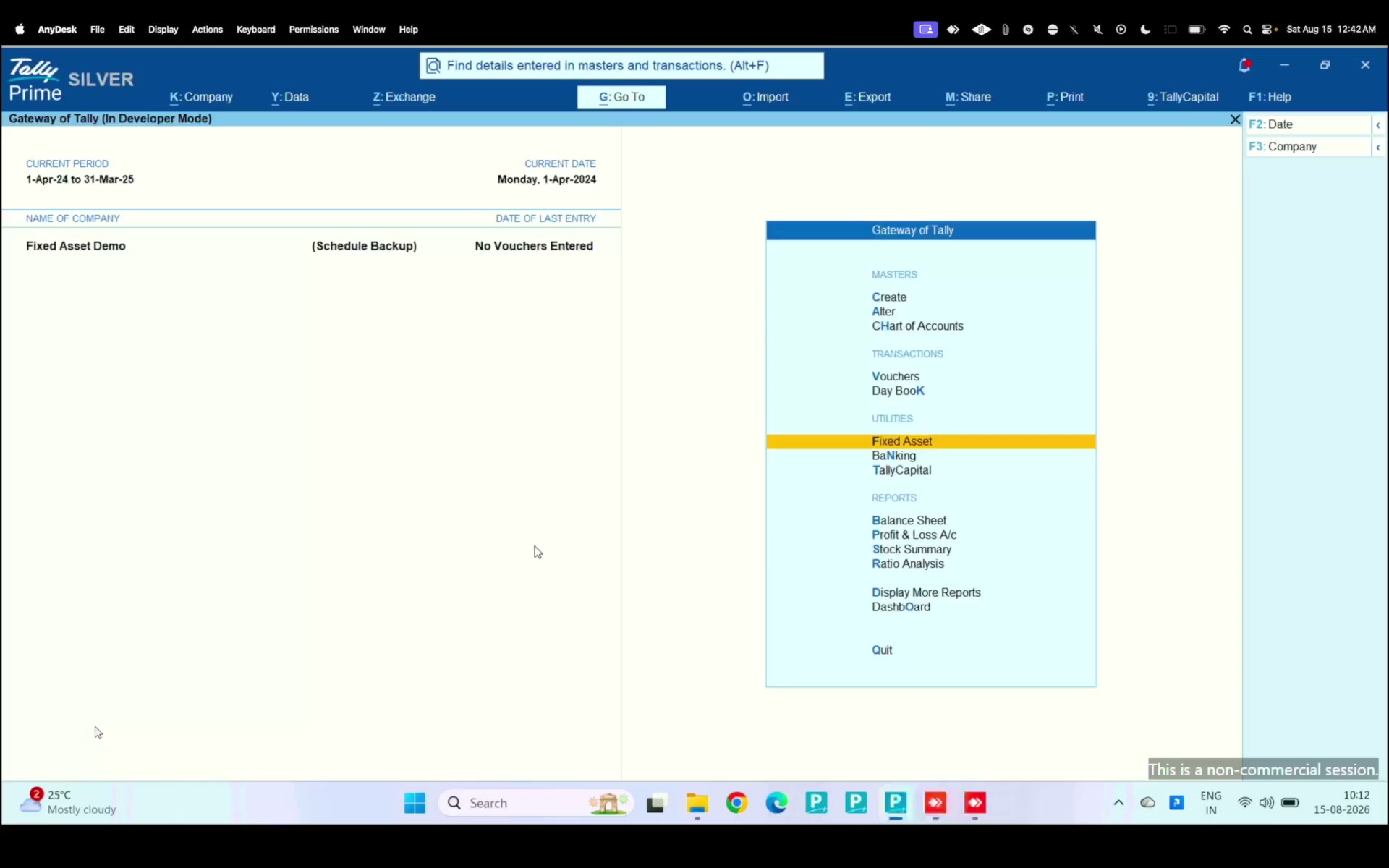This screenshot has height=868, width=1389.
Task: Open Vouchers under Transactions
Action: tap(896, 377)
